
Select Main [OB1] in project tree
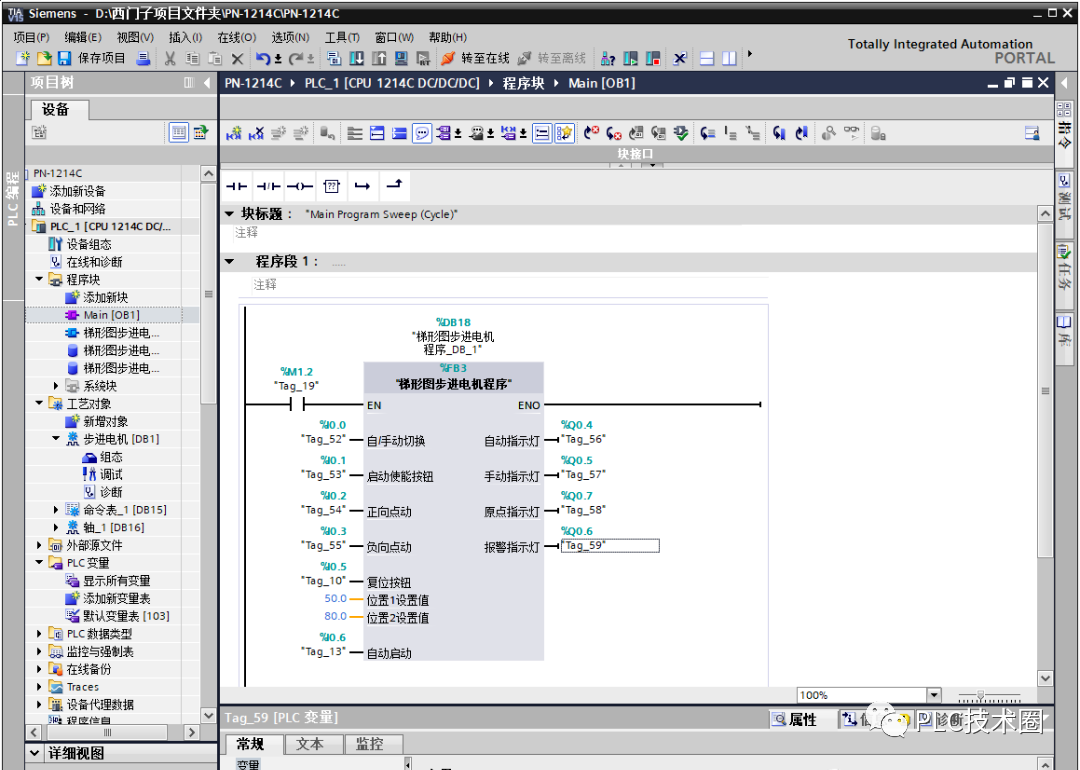111,315
